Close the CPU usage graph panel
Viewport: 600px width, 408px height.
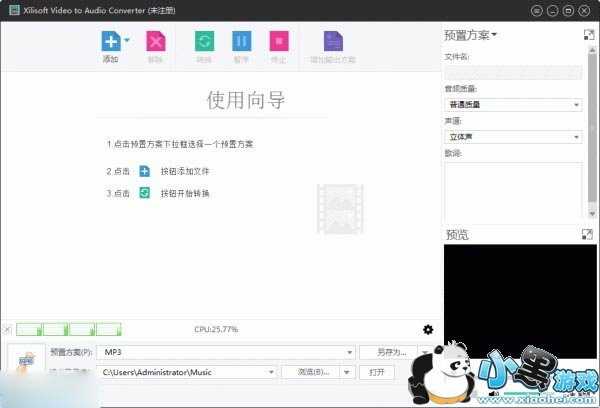pyautogui.click(x=8, y=329)
